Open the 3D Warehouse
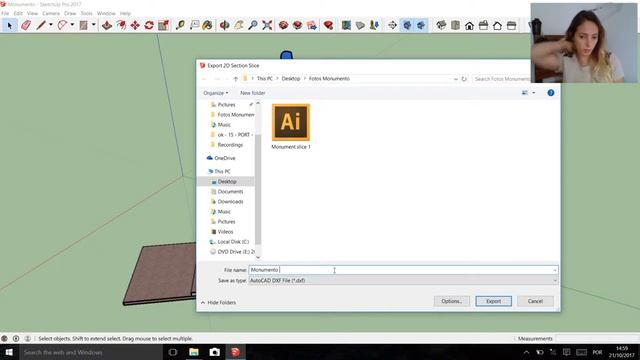The height and width of the screenshot is (360, 640). click(283, 26)
